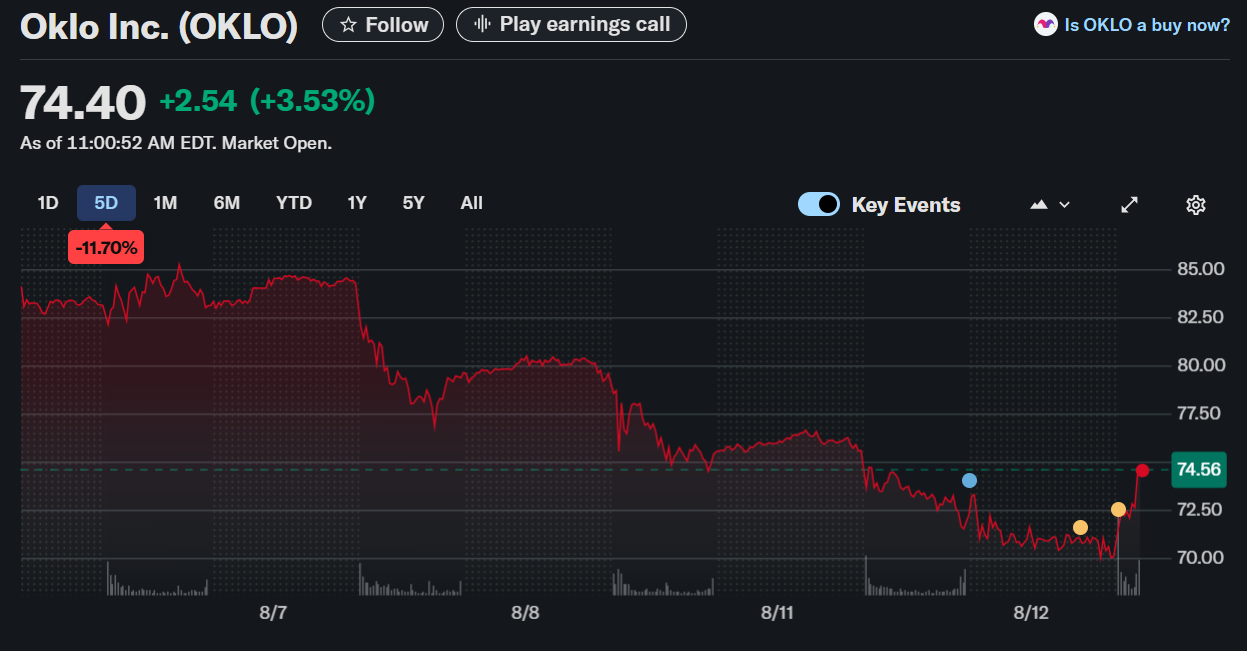Click the 8/7 date label
1247x651 pixels.
pyautogui.click(x=273, y=613)
